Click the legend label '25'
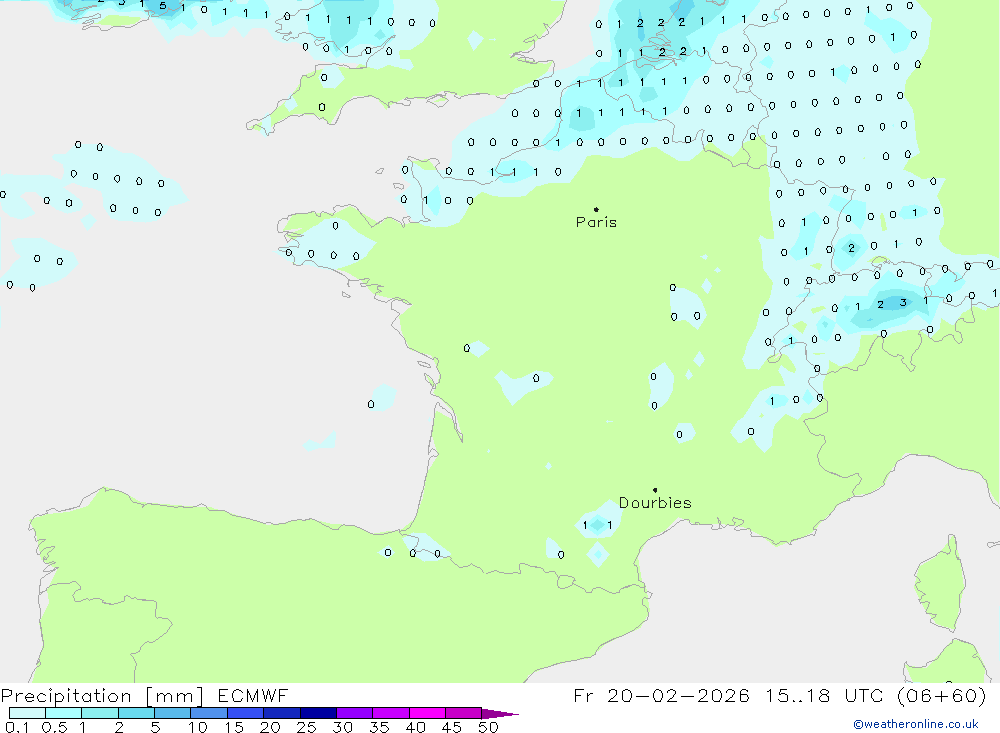The image size is (1000, 733). click(306, 727)
